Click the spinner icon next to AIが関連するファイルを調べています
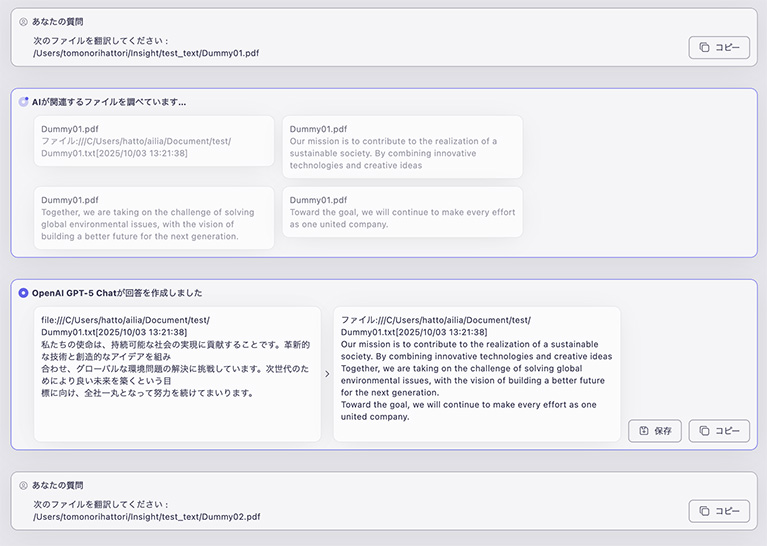Image resolution: width=767 pixels, height=546 pixels. tap(23, 102)
